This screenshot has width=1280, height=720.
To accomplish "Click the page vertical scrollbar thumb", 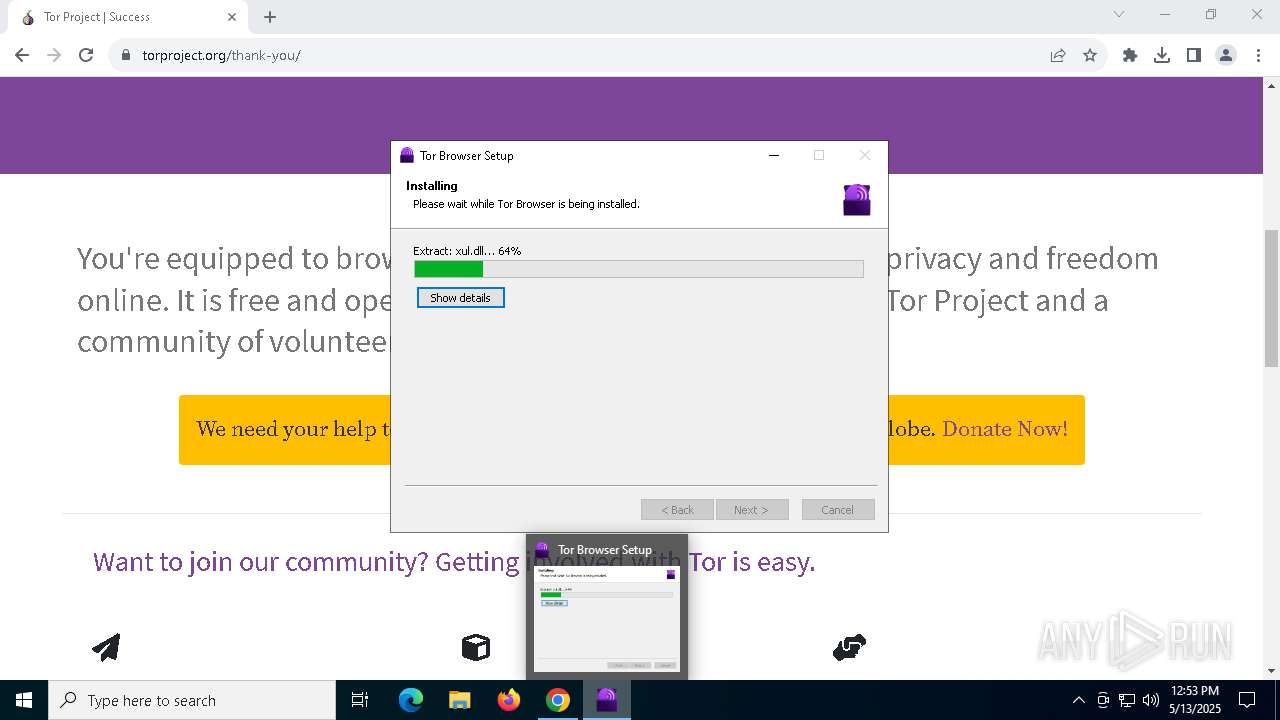I will point(1272,297).
